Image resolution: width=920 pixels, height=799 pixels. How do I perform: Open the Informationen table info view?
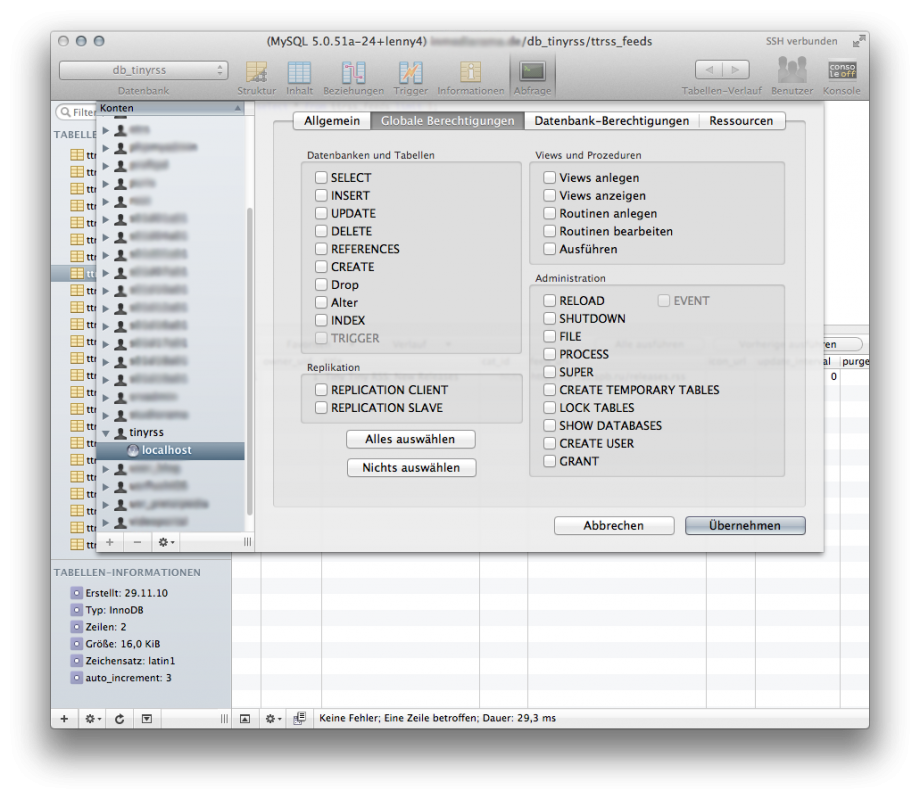pos(471,77)
